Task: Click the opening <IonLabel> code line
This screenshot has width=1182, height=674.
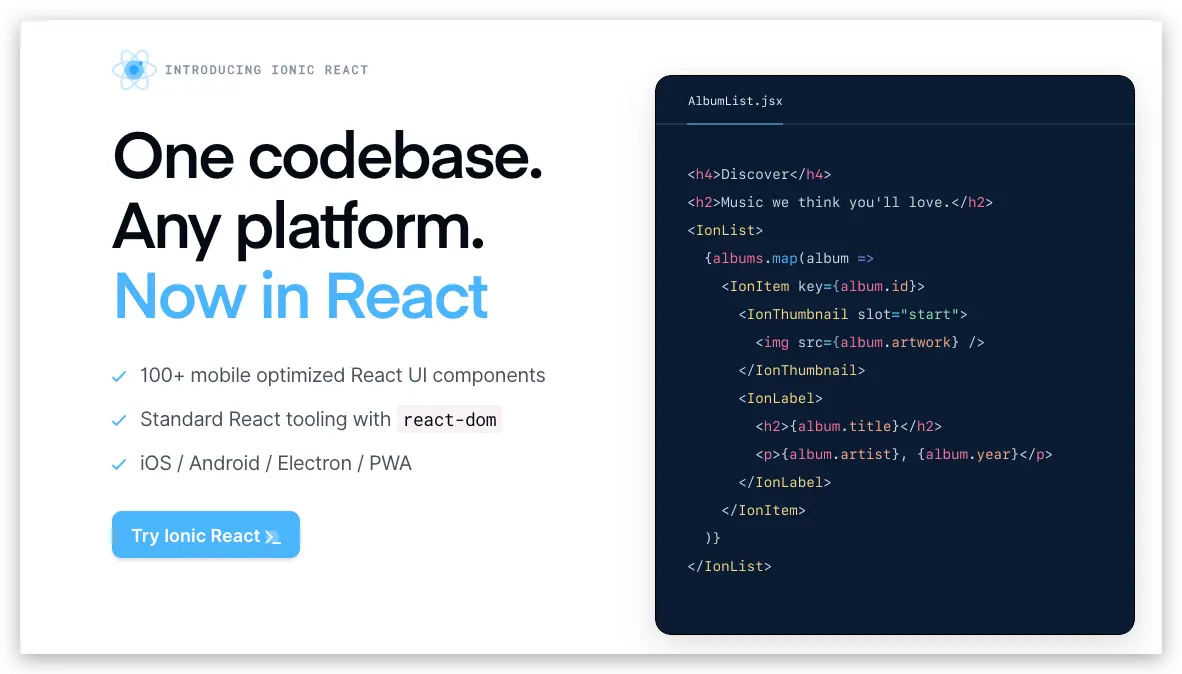Action: click(x=780, y=398)
